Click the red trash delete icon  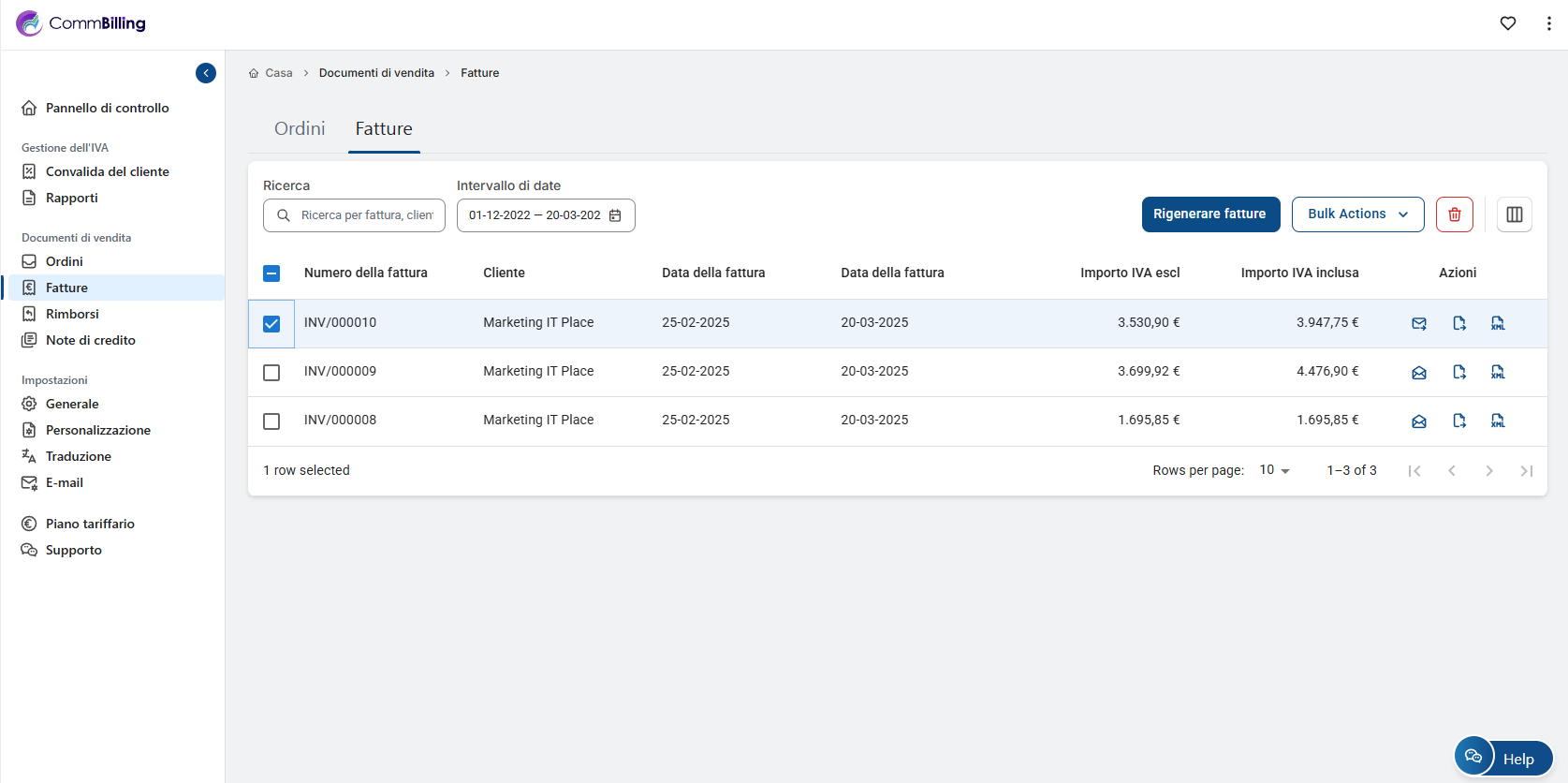1455,214
